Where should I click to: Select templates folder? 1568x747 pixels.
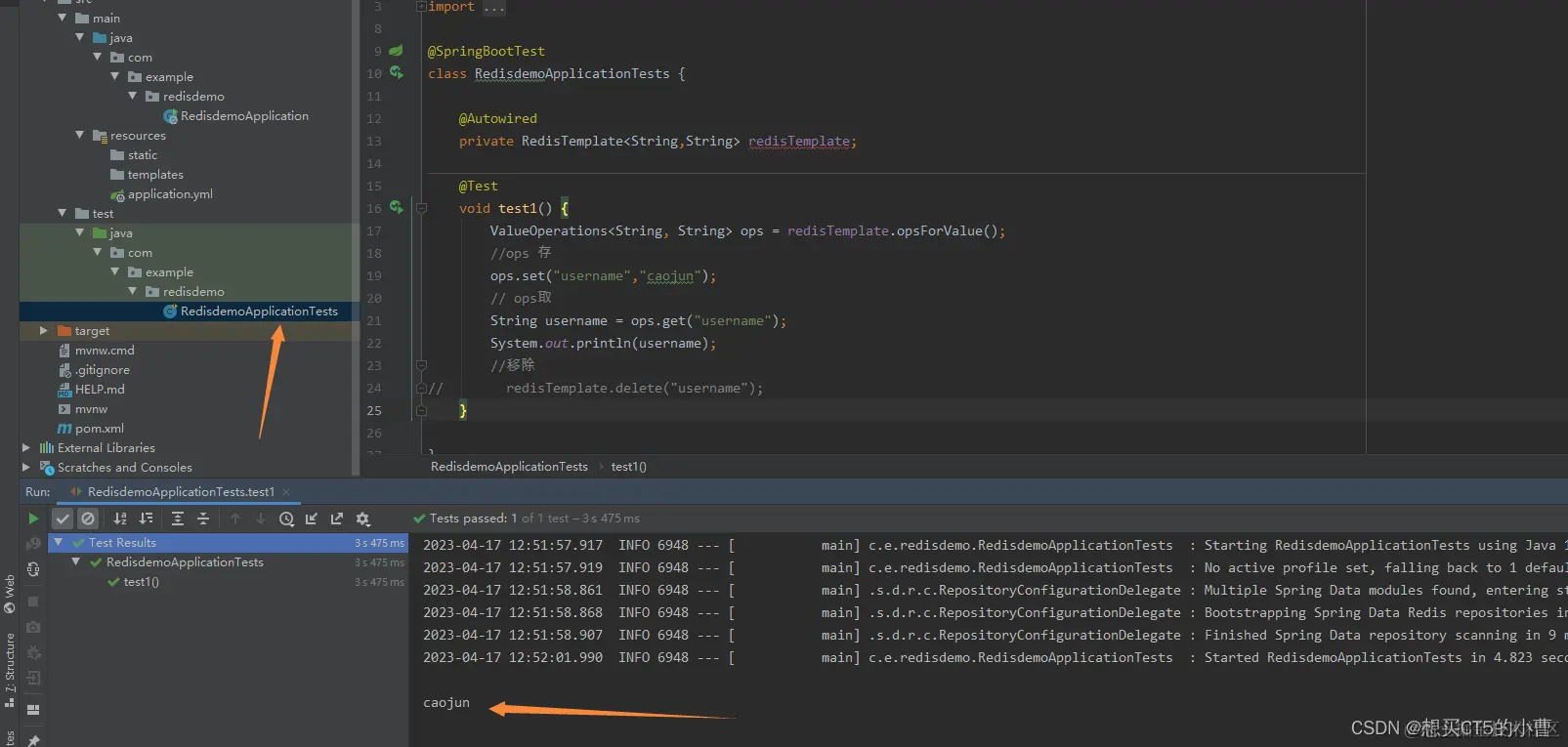point(155,175)
